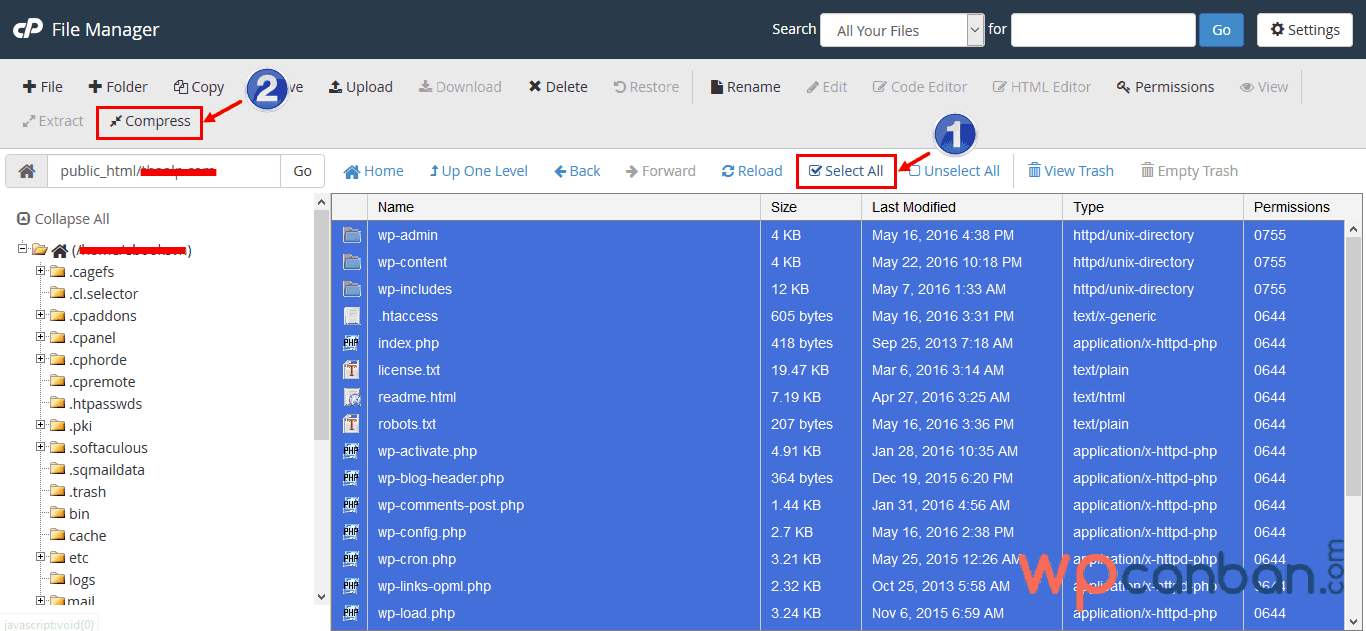The image size is (1366, 631).
Task: Open the All Your Files search dropdown
Action: (902, 30)
